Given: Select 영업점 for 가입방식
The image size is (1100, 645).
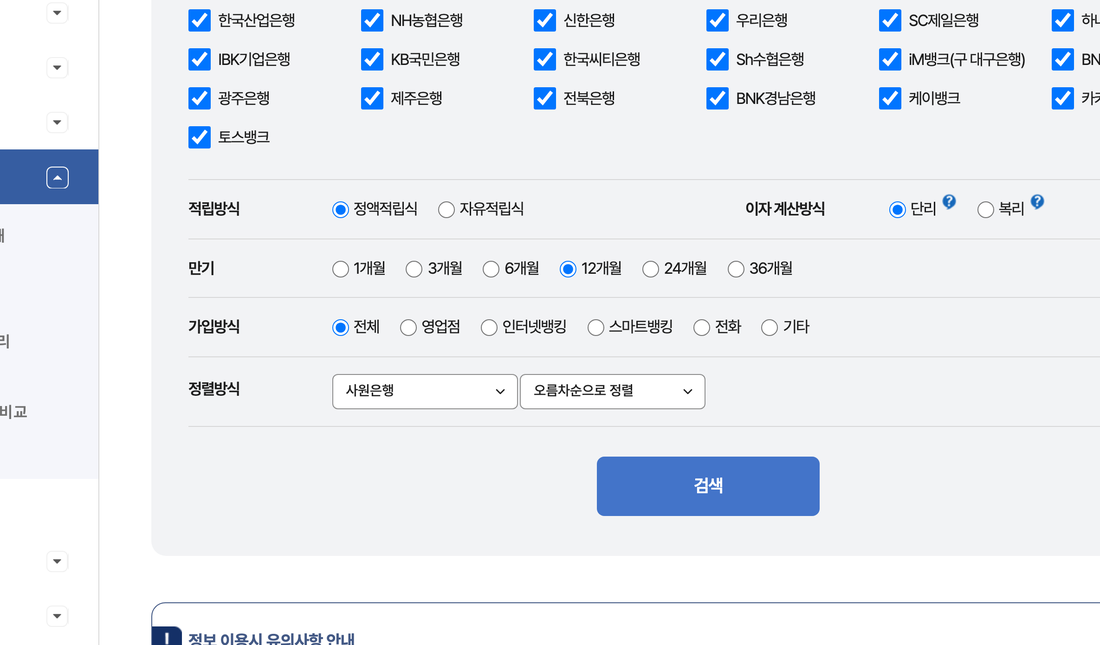Looking at the screenshot, I should (x=408, y=328).
